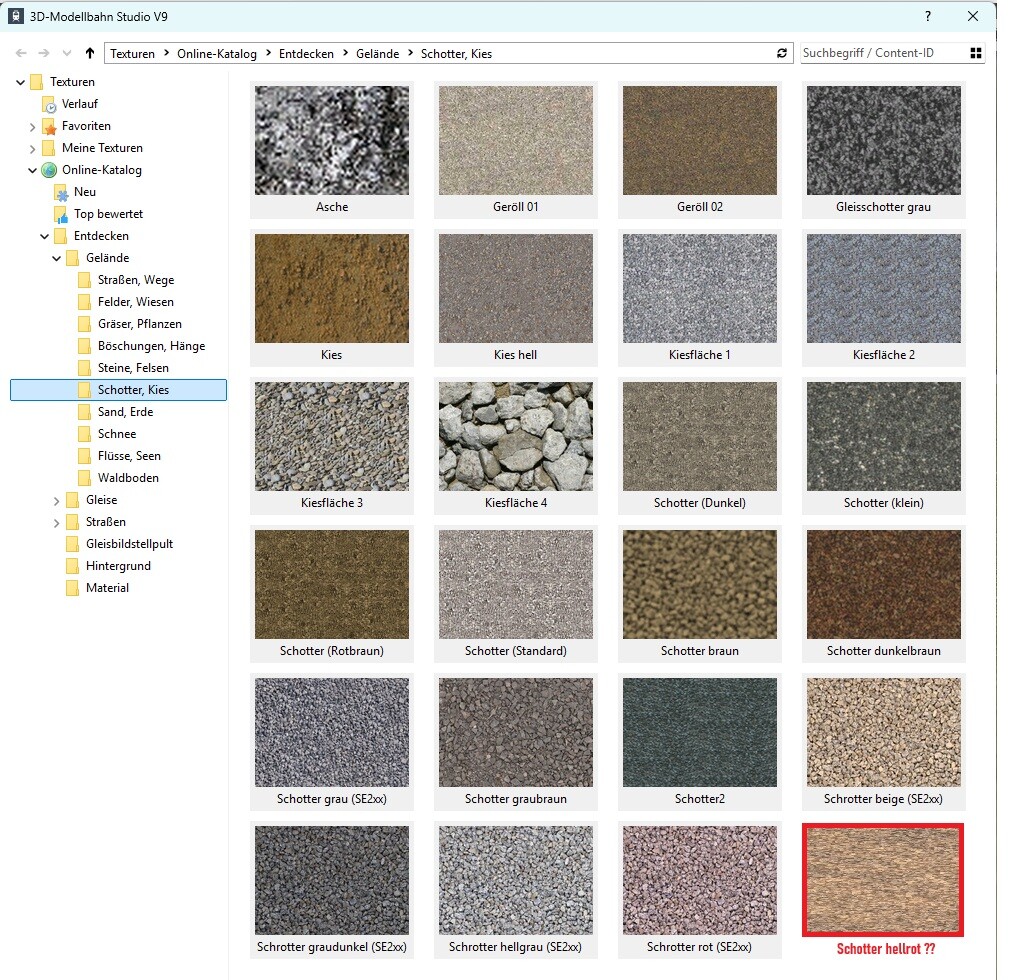
Task: Pick the Schotter dunkelbraun texture swatch
Action: [883, 584]
